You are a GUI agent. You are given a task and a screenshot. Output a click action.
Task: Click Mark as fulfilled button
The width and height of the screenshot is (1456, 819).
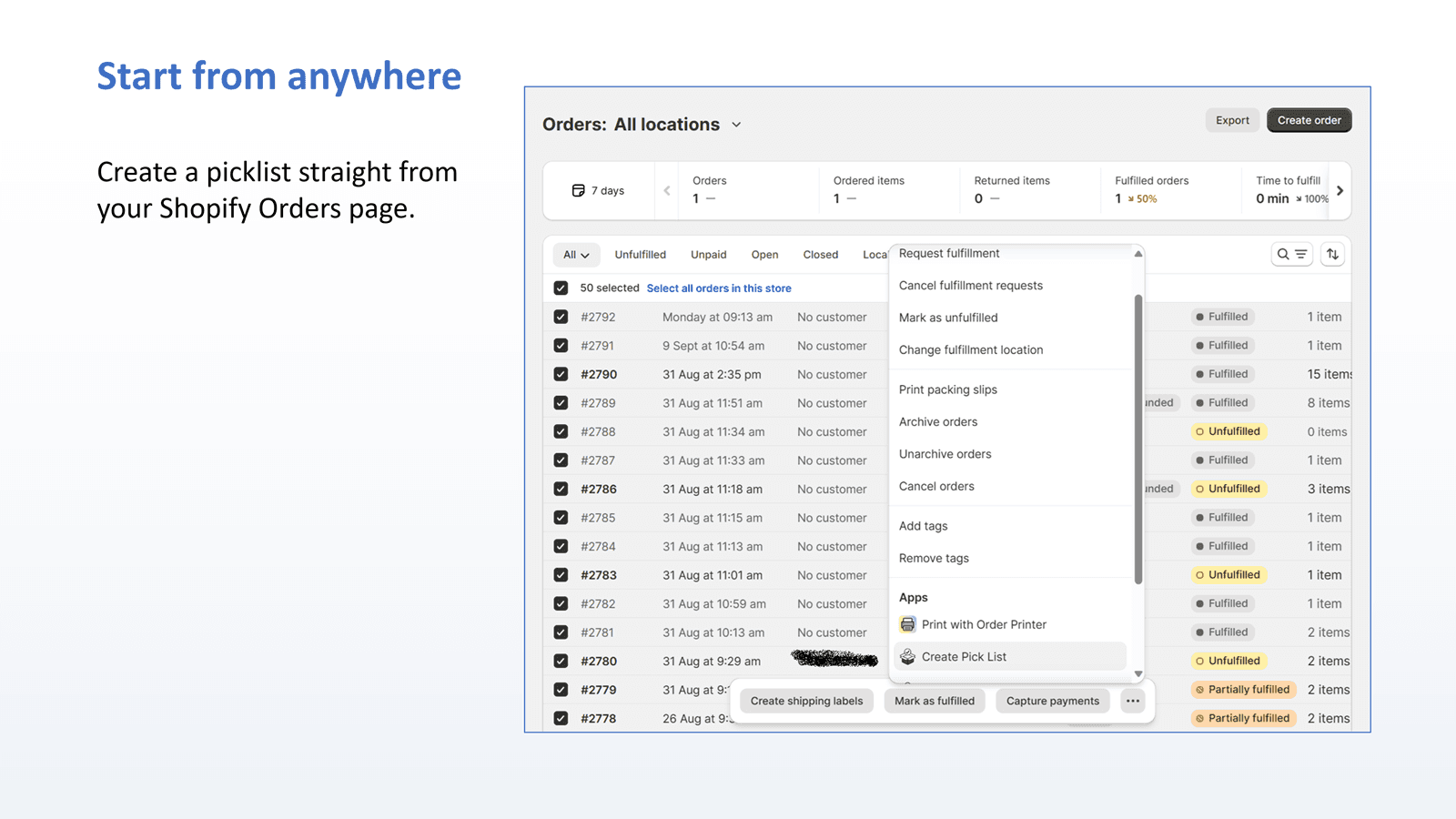(x=935, y=701)
